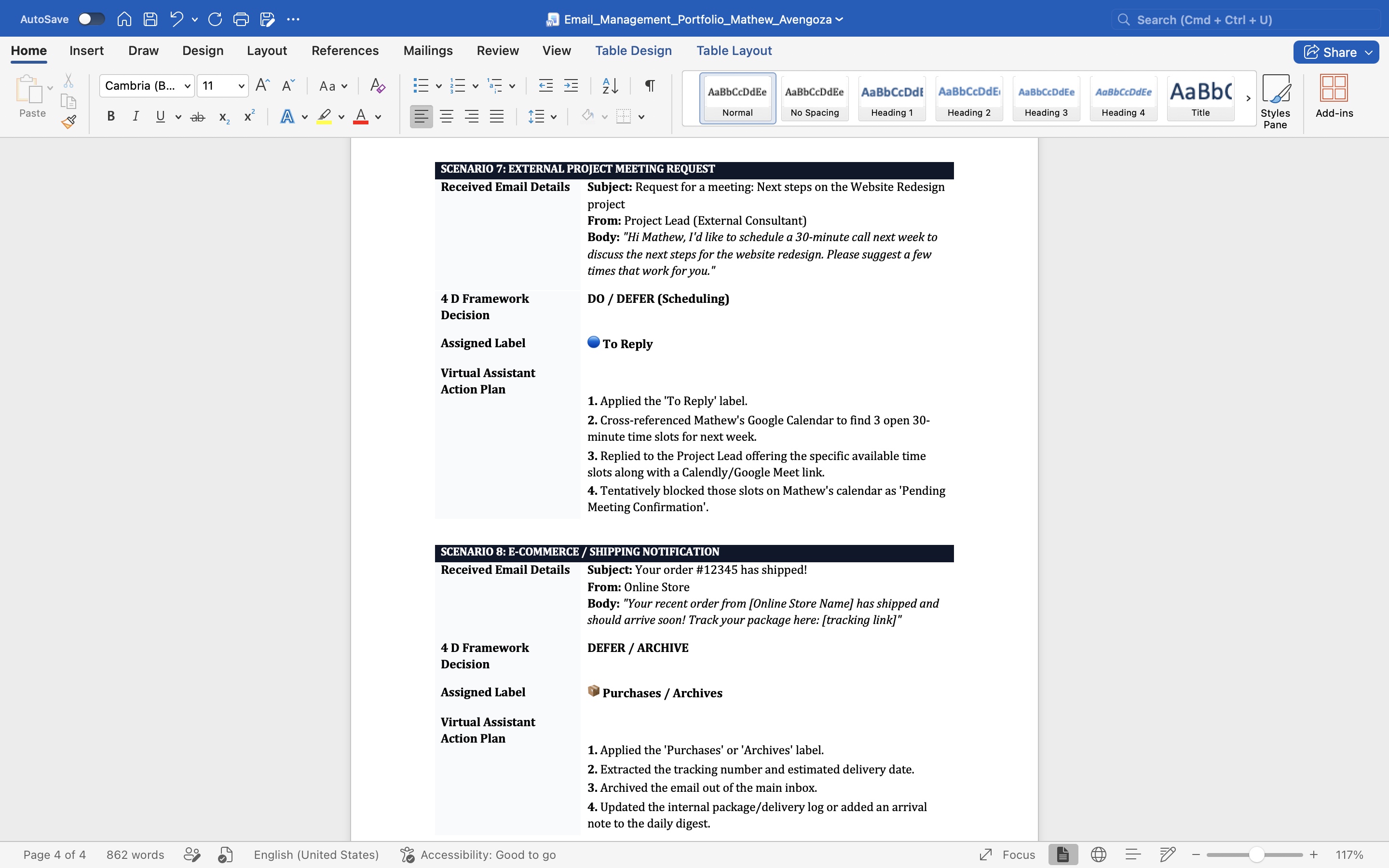Toggle strikethrough formatting

point(197,117)
